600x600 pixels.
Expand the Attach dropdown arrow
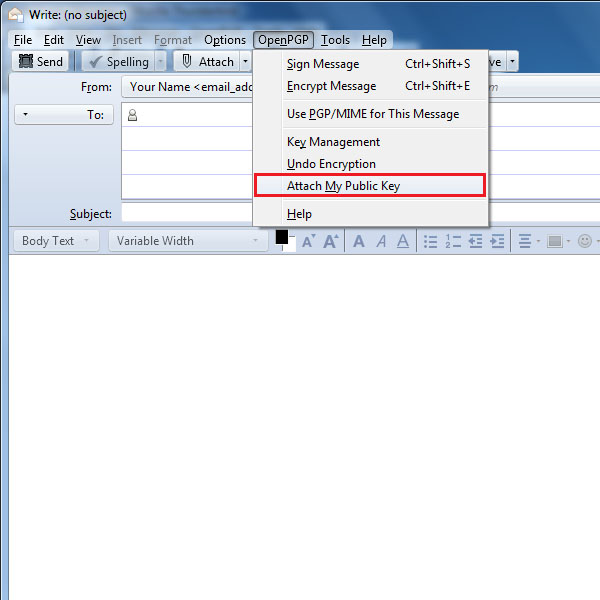click(245, 62)
